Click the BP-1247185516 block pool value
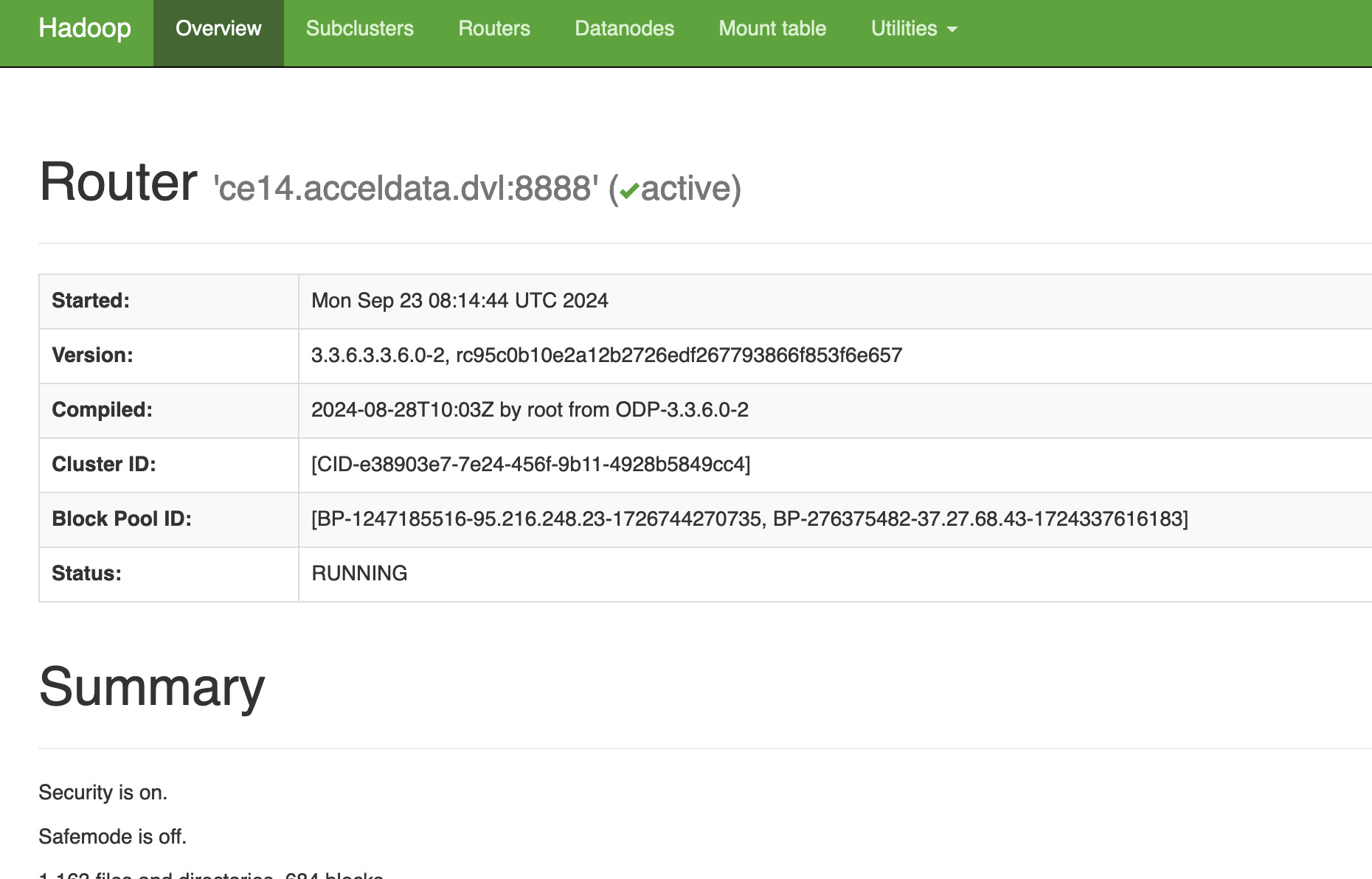This screenshot has width=1372, height=879. pos(749,519)
